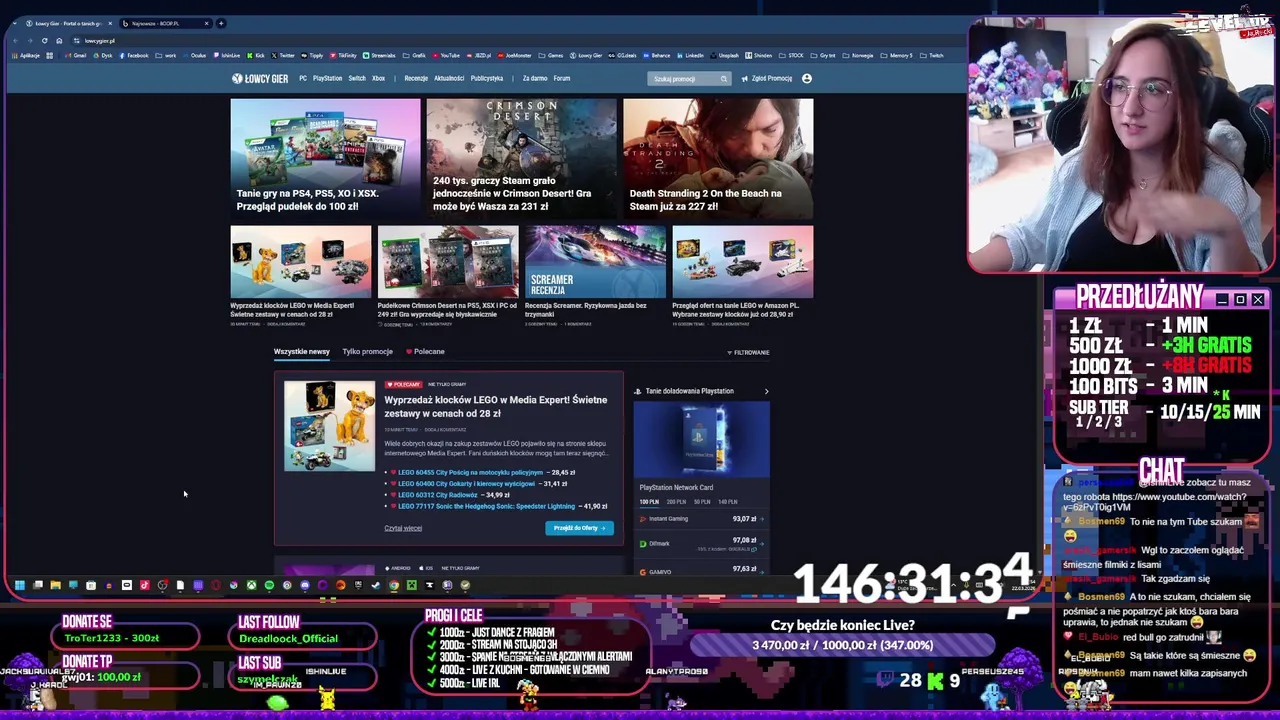Open PC in site menu
Image resolution: width=1280 pixels, height=720 pixels.
[303, 78]
